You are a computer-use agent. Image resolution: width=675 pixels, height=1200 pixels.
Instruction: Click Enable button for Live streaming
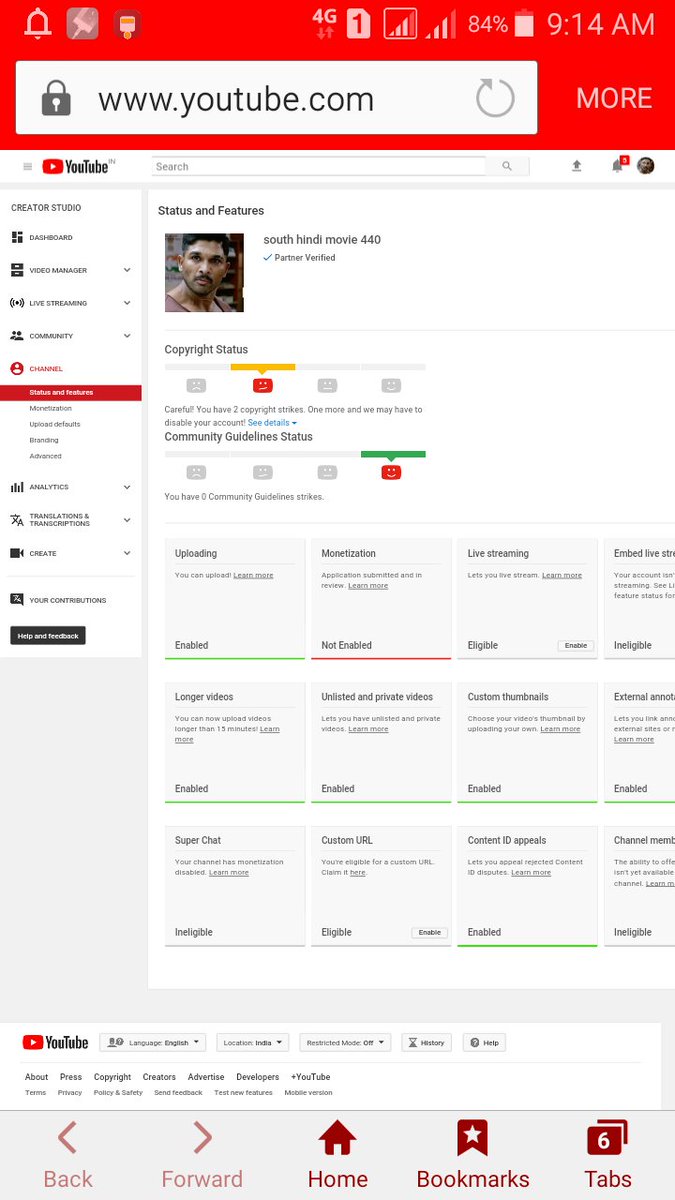pyautogui.click(x=576, y=645)
